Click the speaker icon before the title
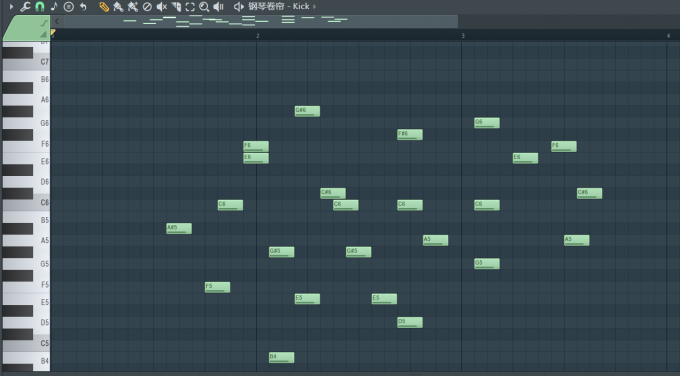Image resolution: width=680 pixels, height=376 pixels. (239, 7)
